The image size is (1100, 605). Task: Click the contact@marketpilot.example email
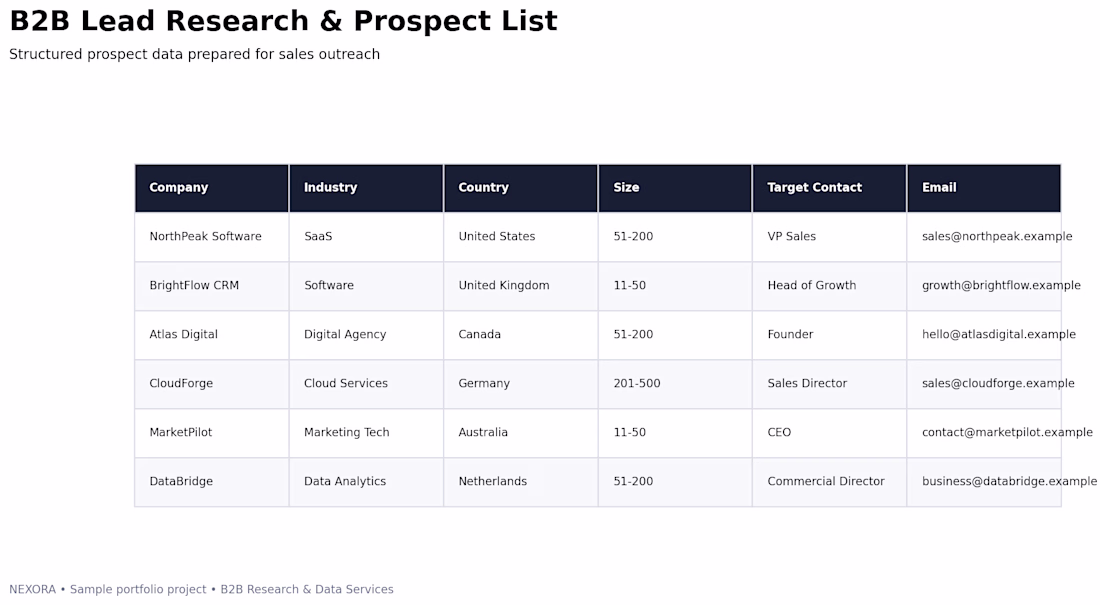1007,433
